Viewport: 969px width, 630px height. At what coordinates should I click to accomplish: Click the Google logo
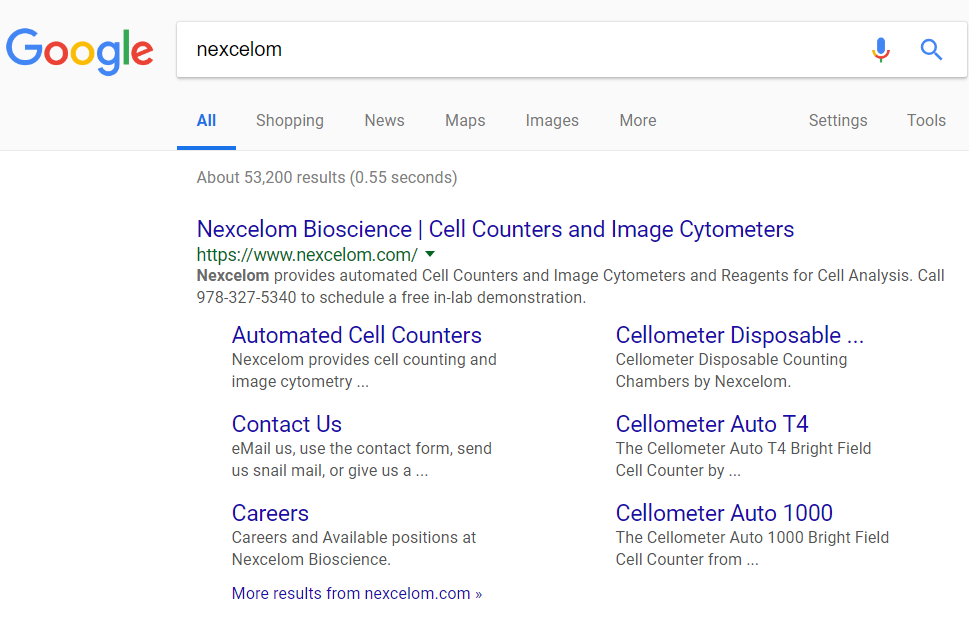coord(80,51)
